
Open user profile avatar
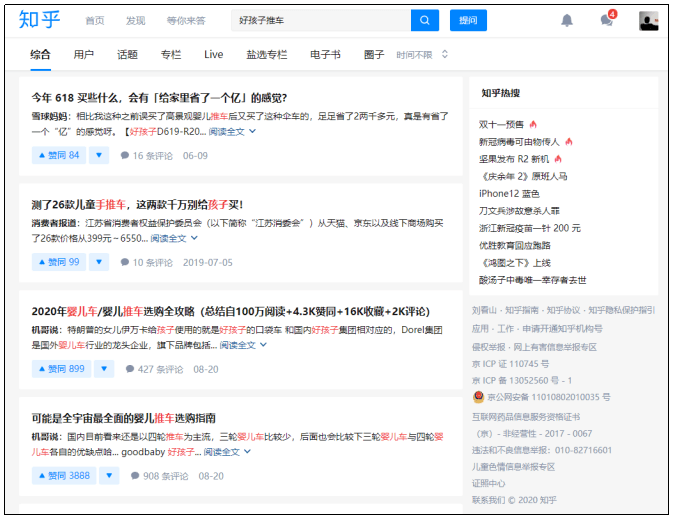pyautogui.click(x=648, y=20)
